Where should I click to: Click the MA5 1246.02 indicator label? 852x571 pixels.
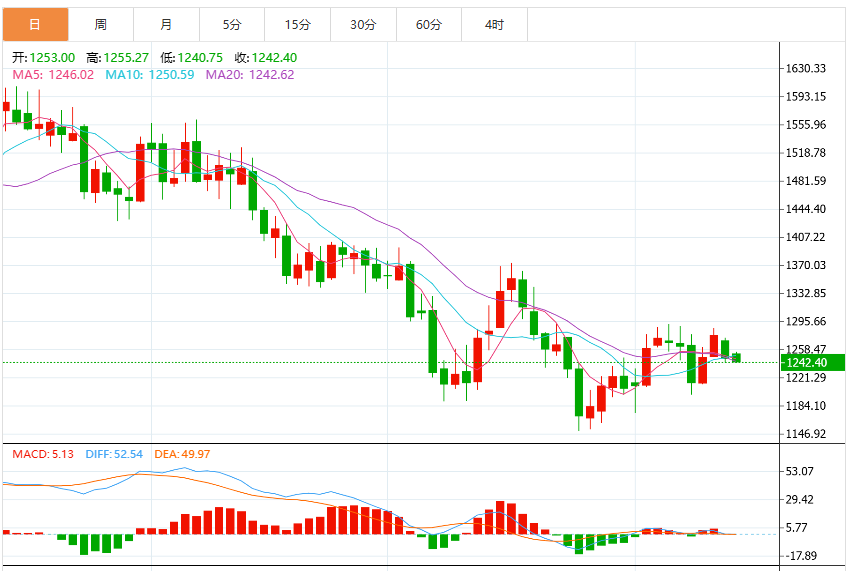[53, 74]
